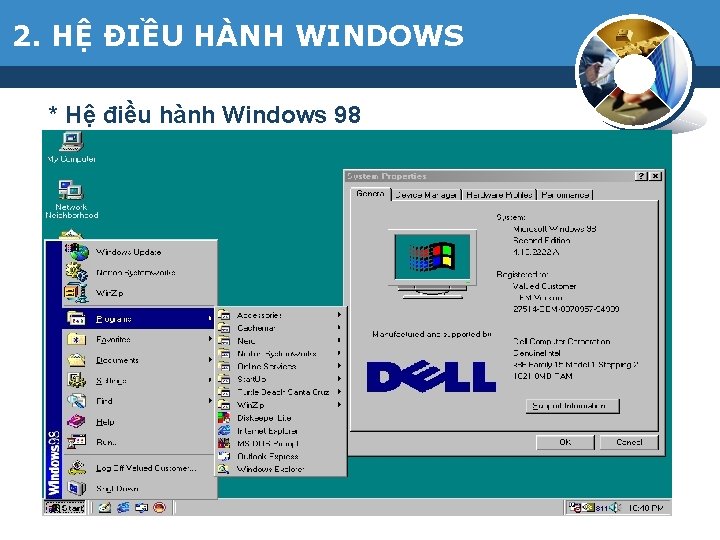The image size is (720, 540).
Task: Click the "Valued Customer" registered name text
Action: click(545, 286)
